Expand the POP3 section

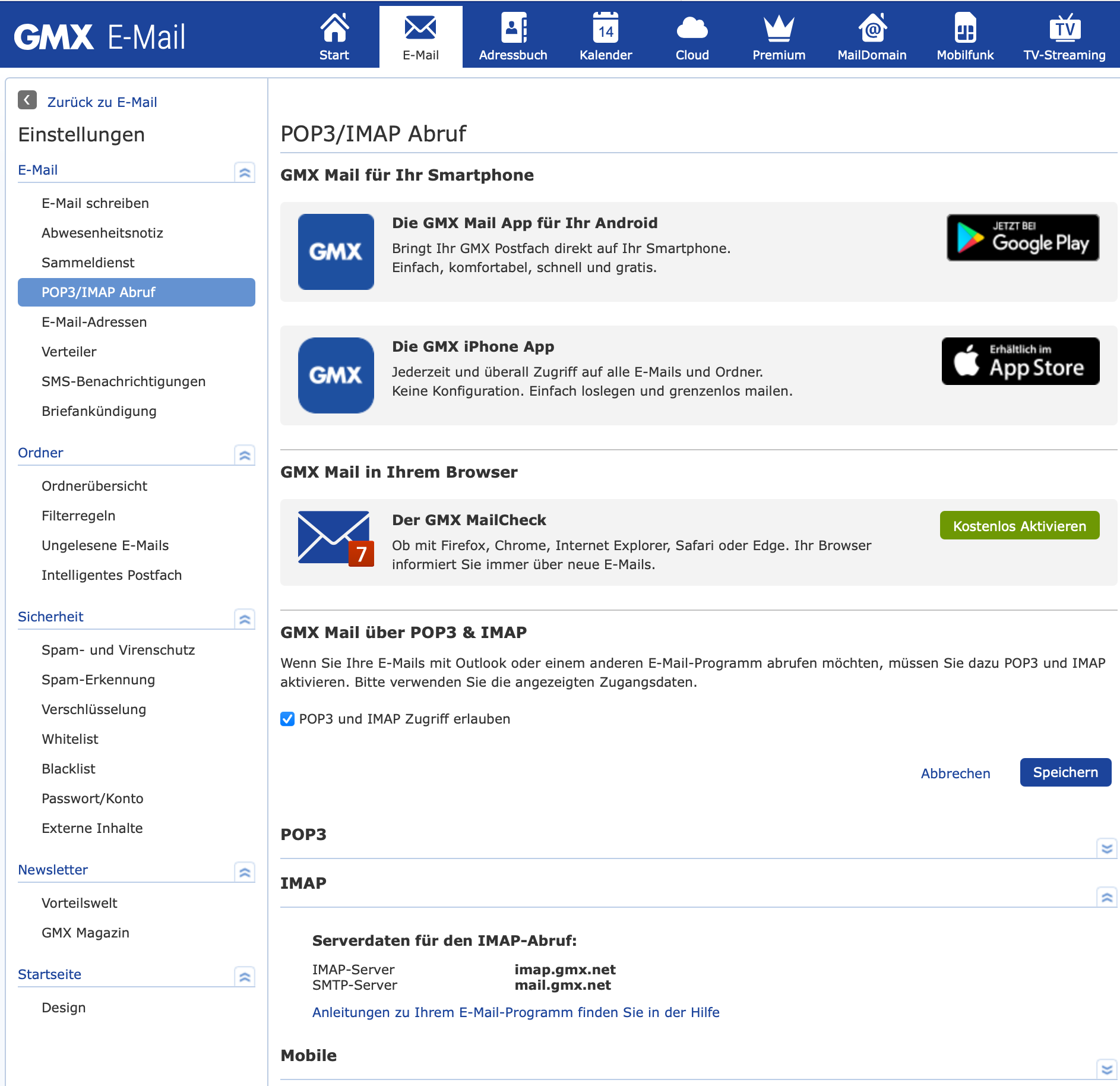coord(1106,848)
